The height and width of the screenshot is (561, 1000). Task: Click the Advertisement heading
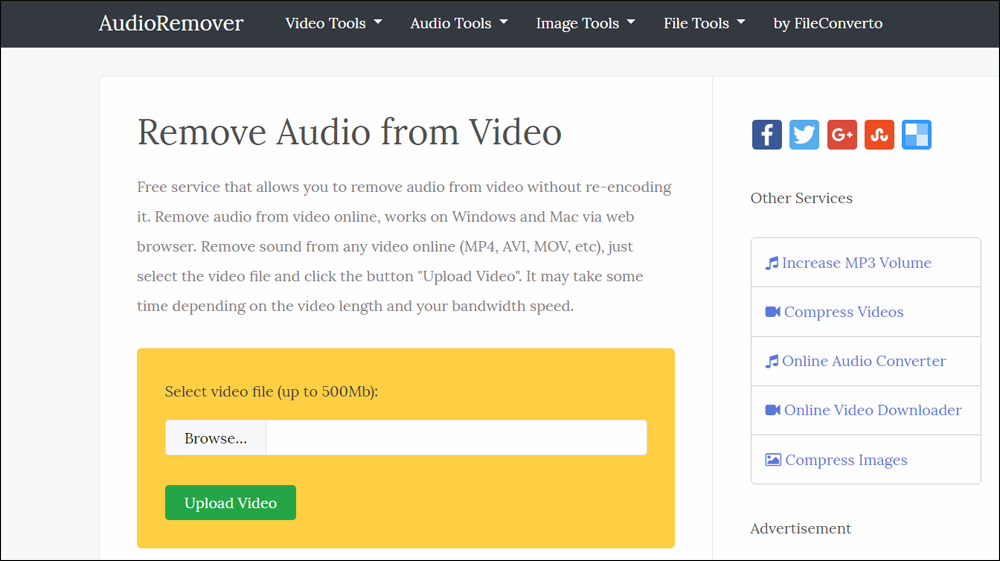(x=800, y=528)
